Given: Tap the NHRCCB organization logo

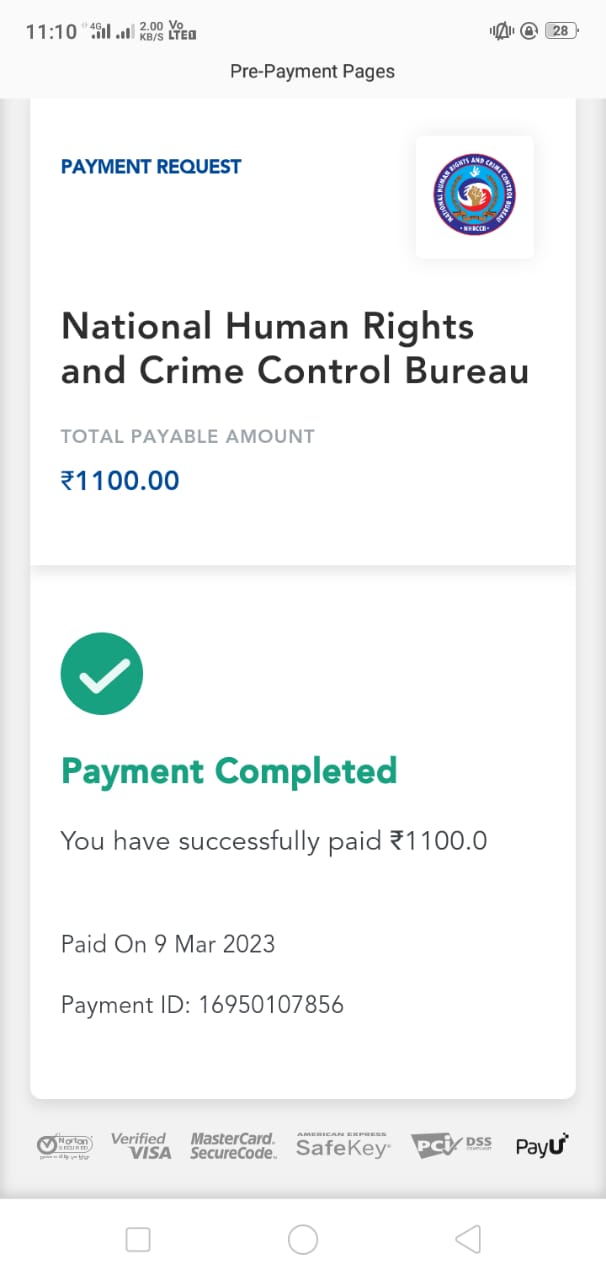Looking at the screenshot, I should click(474, 195).
